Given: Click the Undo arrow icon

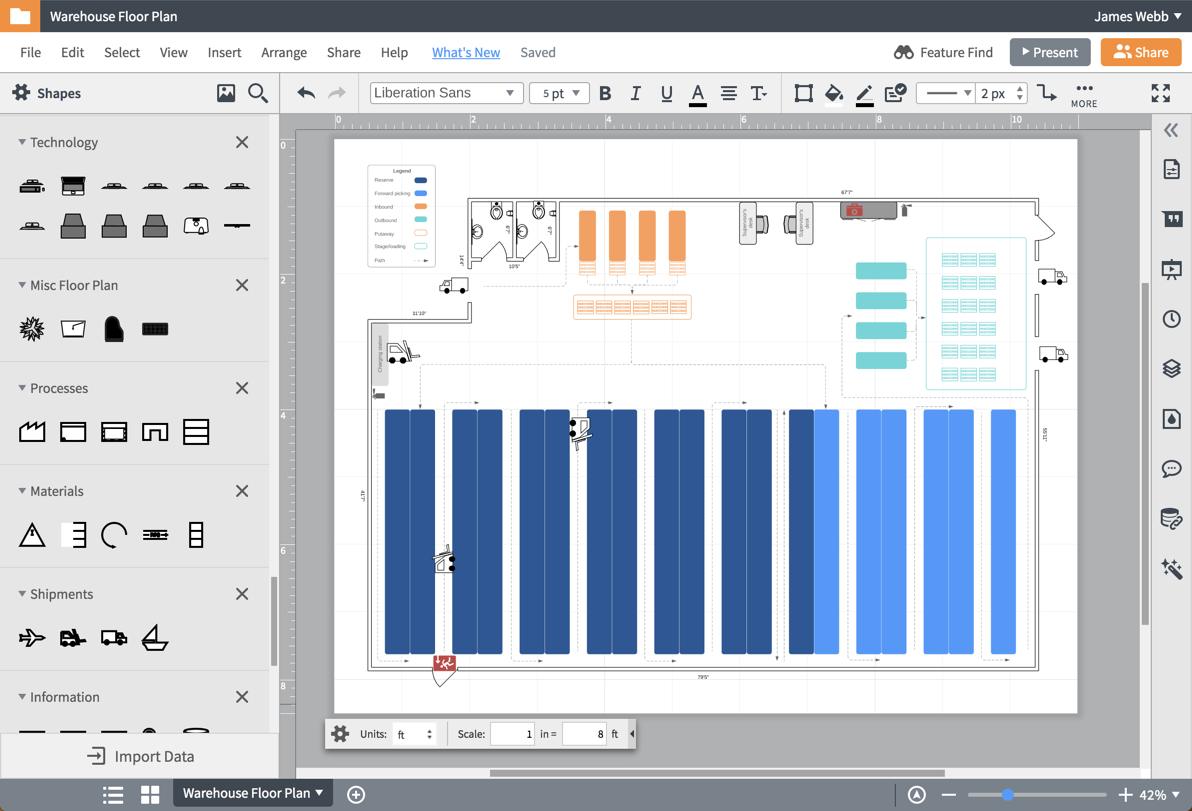Looking at the screenshot, I should pyautogui.click(x=306, y=93).
